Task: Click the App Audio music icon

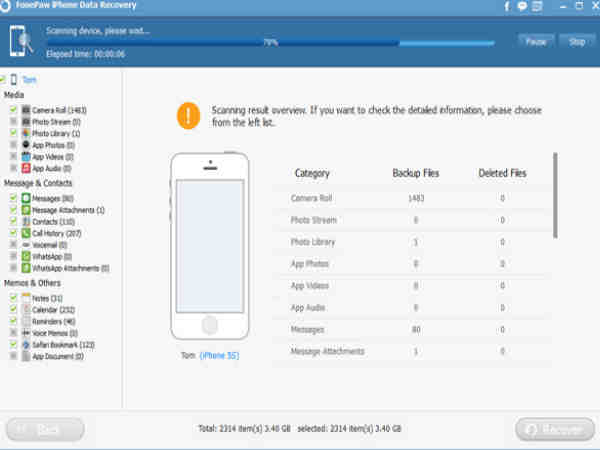Action: click(x=26, y=168)
